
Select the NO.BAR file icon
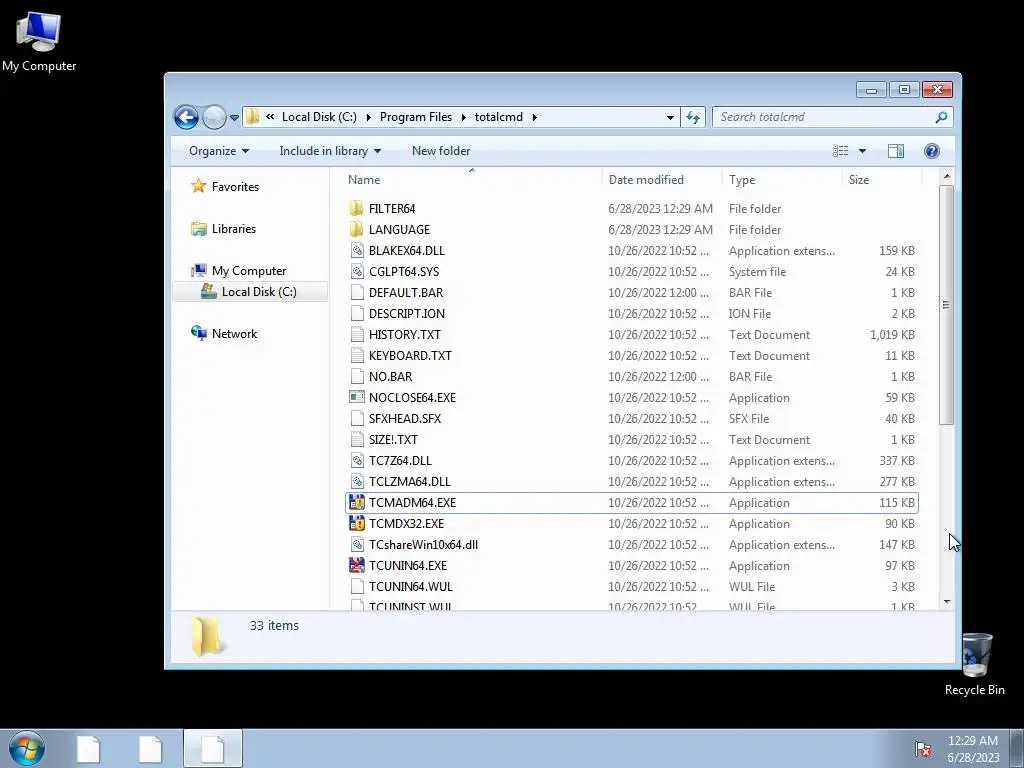click(x=357, y=377)
